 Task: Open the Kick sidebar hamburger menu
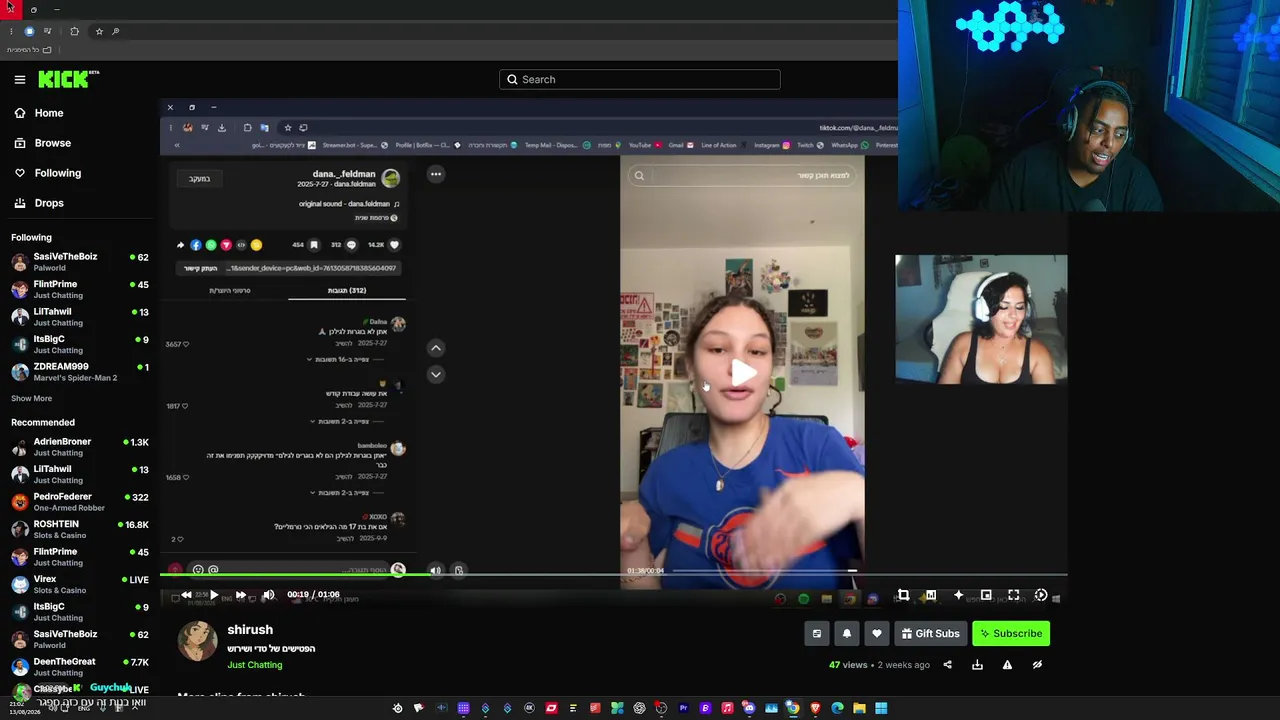[20, 80]
